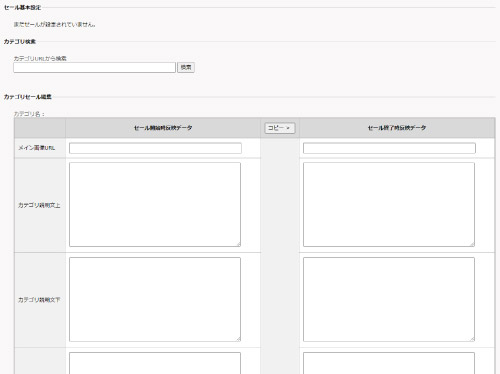Click the upper category description textarea in sale start column
The width and height of the screenshot is (500, 374).
point(155,205)
